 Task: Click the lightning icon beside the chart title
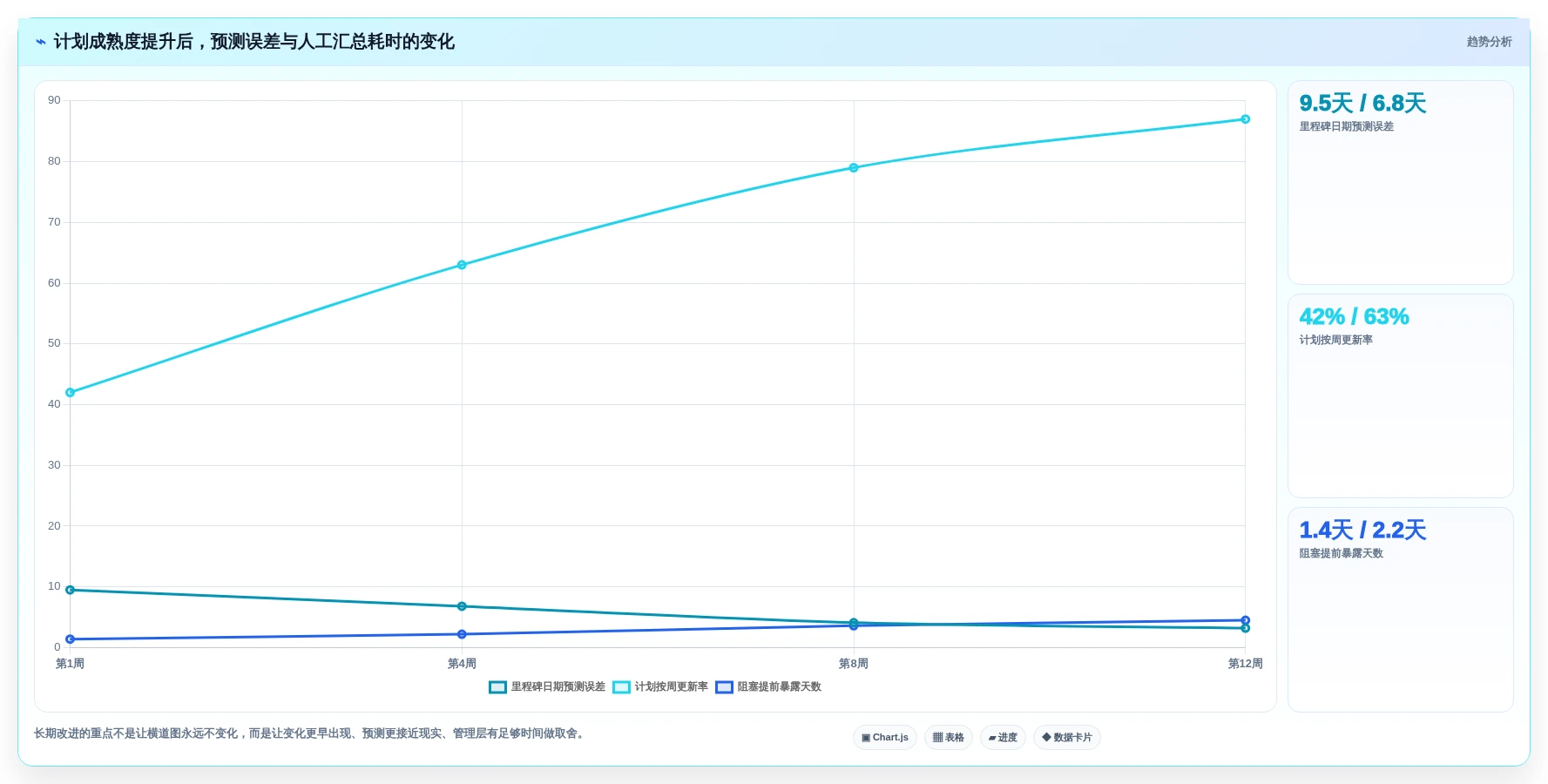pyautogui.click(x=40, y=42)
